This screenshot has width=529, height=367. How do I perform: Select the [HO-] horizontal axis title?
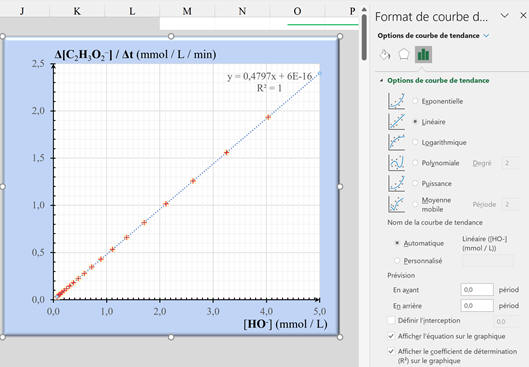click(285, 324)
